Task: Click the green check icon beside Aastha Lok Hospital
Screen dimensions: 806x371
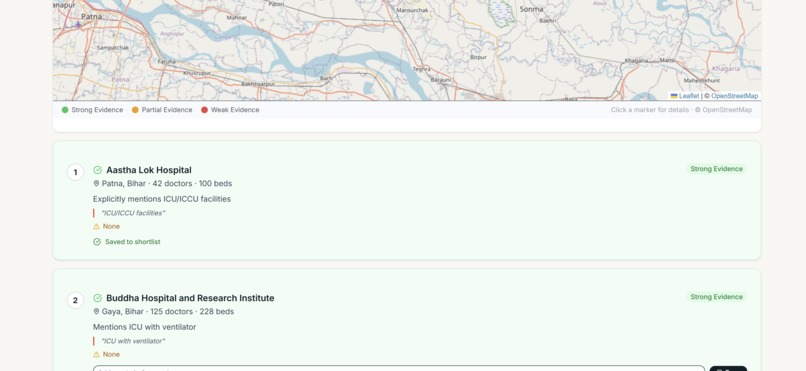Action: [98, 170]
